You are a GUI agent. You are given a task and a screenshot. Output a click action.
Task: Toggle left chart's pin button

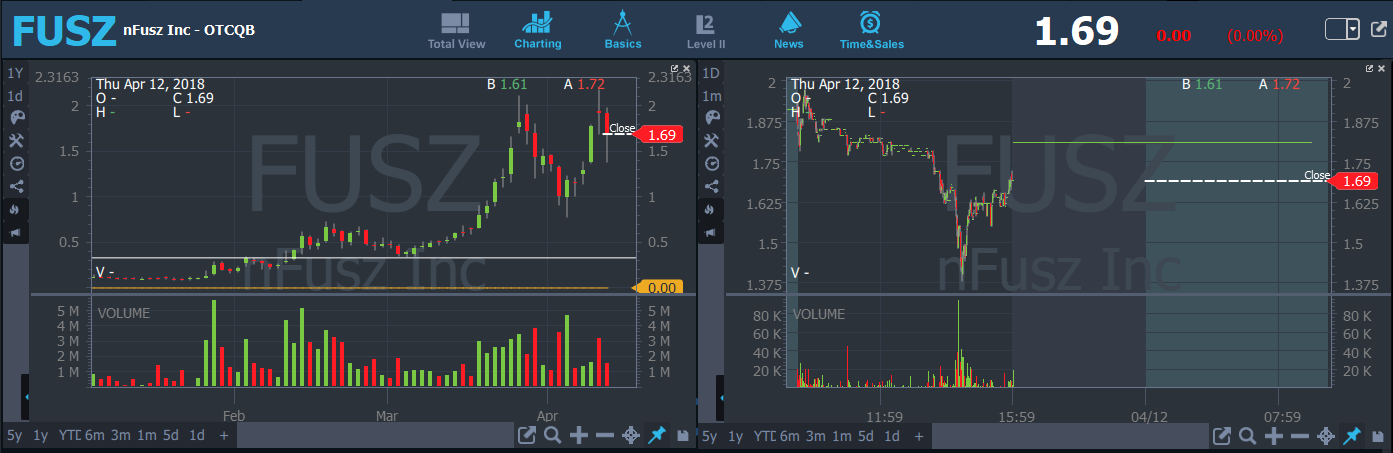[x=656, y=436]
